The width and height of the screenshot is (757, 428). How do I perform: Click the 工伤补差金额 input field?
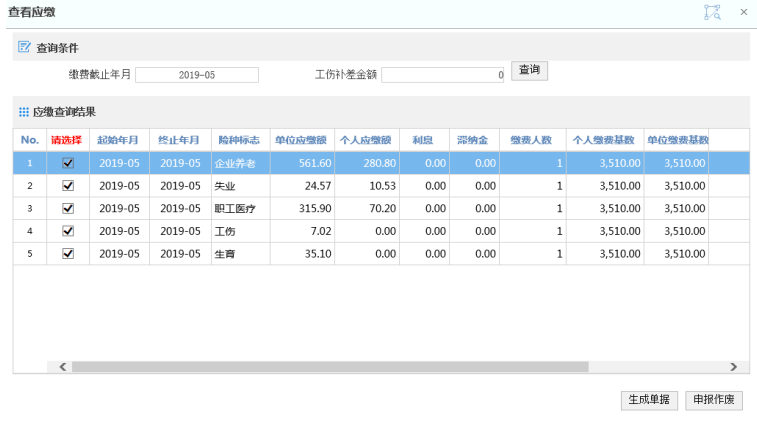[x=444, y=75]
